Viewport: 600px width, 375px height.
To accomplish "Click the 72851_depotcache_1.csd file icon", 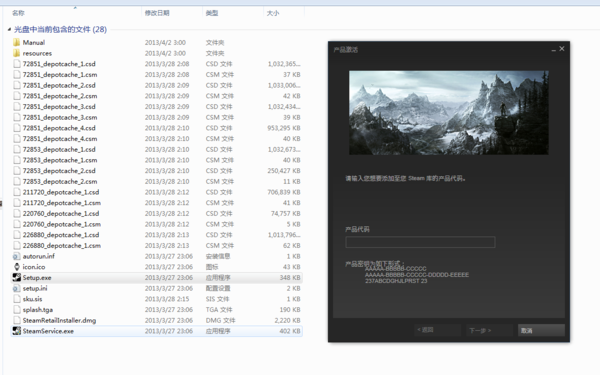I will click(x=16, y=64).
